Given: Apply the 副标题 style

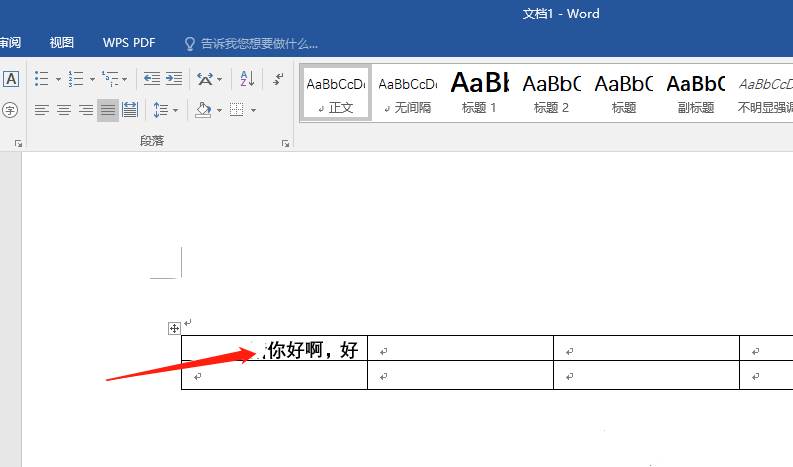Looking at the screenshot, I should (x=695, y=93).
